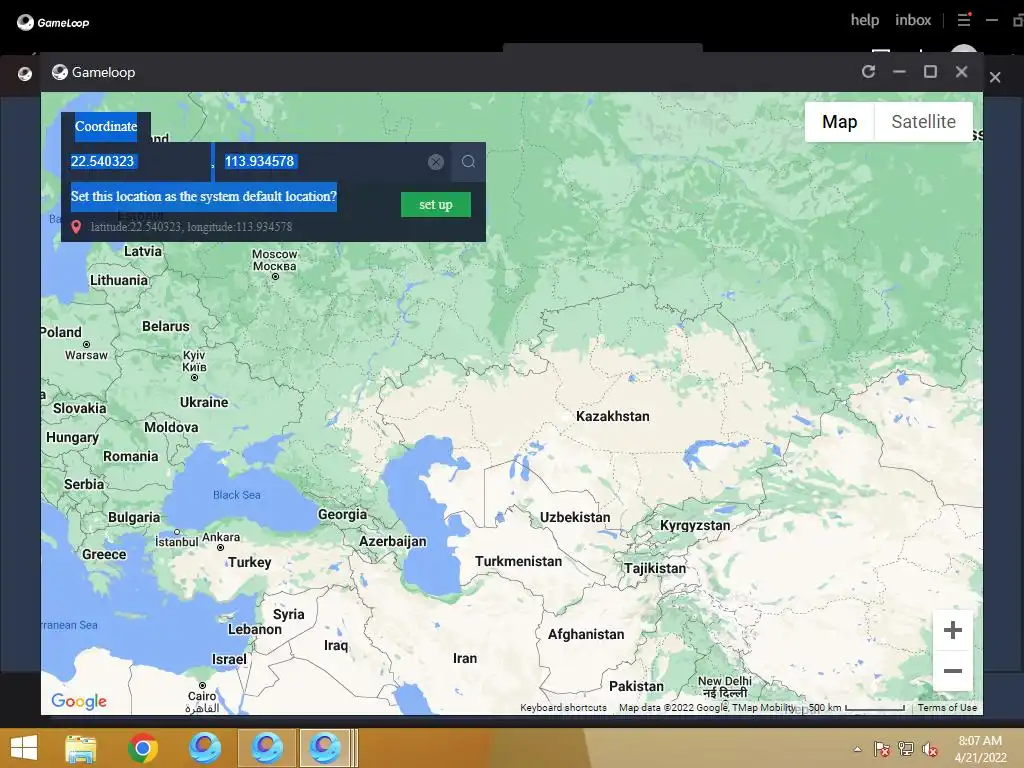Click Georgia label on the map
This screenshot has width=1024, height=768.
(x=342, y=515)
